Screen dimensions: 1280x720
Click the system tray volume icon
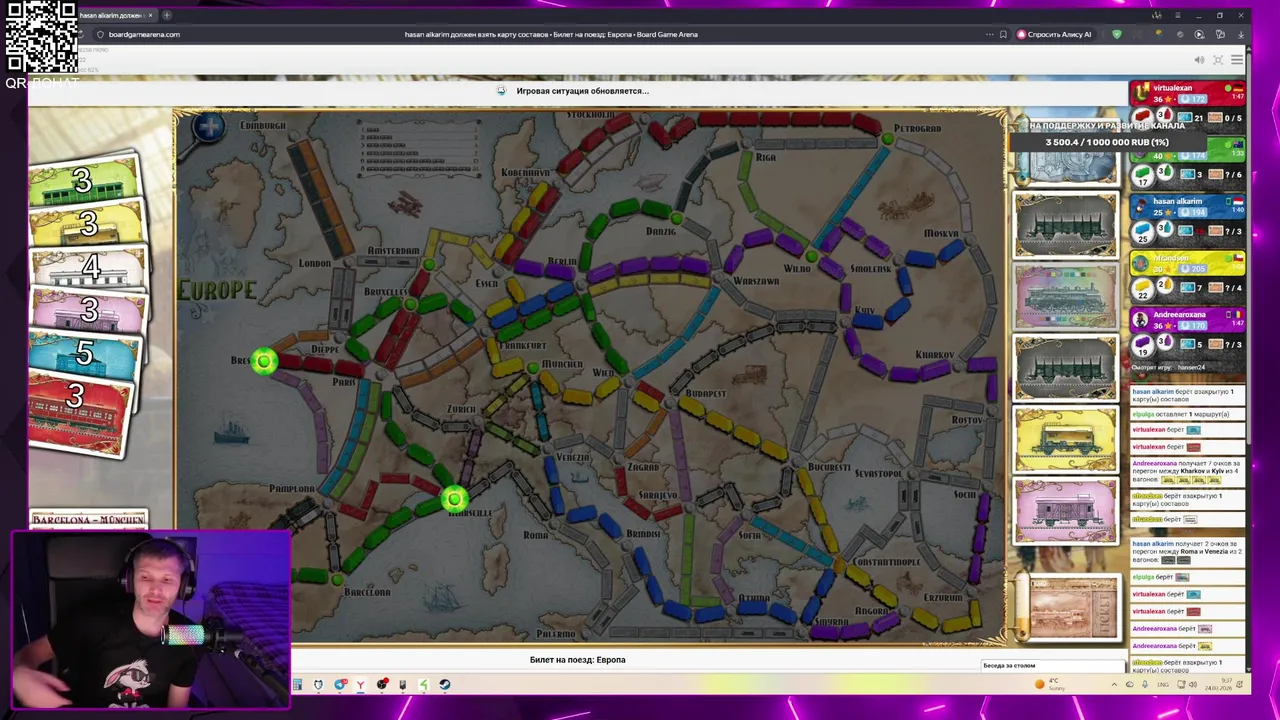pos(1192,685)
